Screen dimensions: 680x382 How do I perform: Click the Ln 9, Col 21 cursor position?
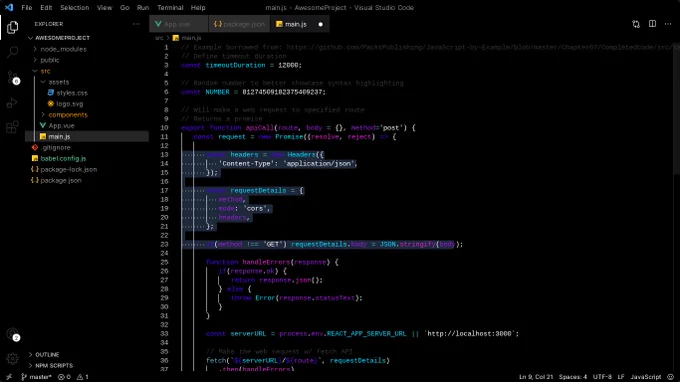coord(536,377)
